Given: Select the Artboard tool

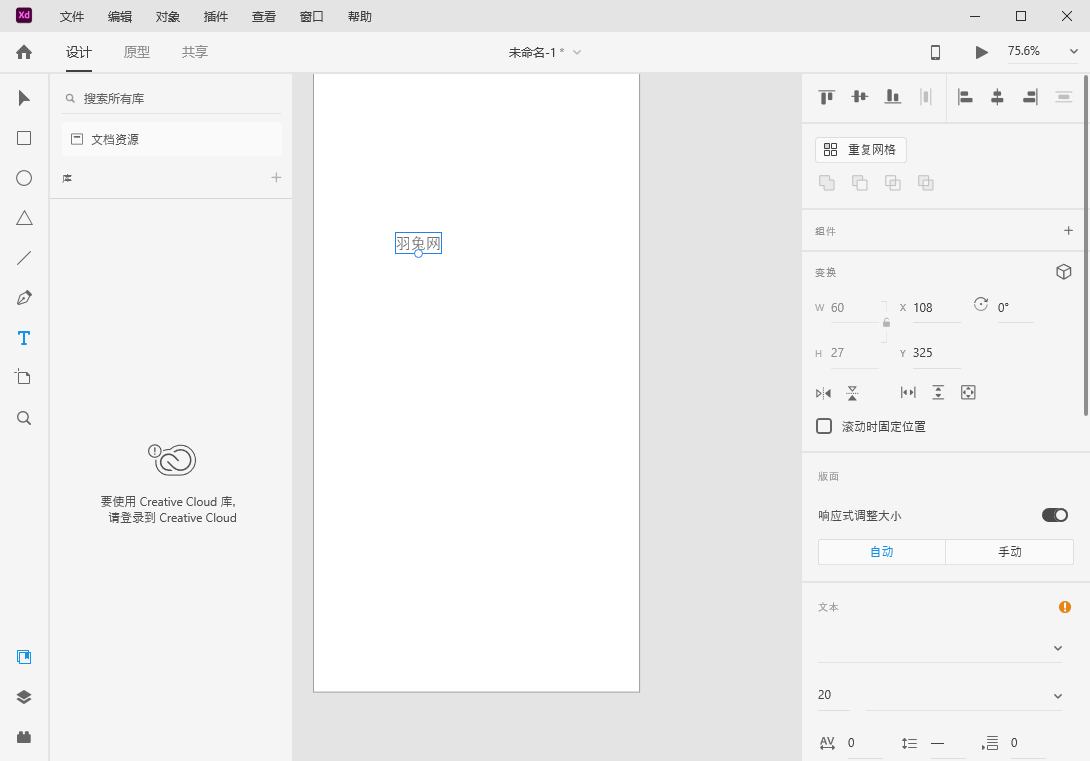Looking at the screenshot, I should (24, 377).
